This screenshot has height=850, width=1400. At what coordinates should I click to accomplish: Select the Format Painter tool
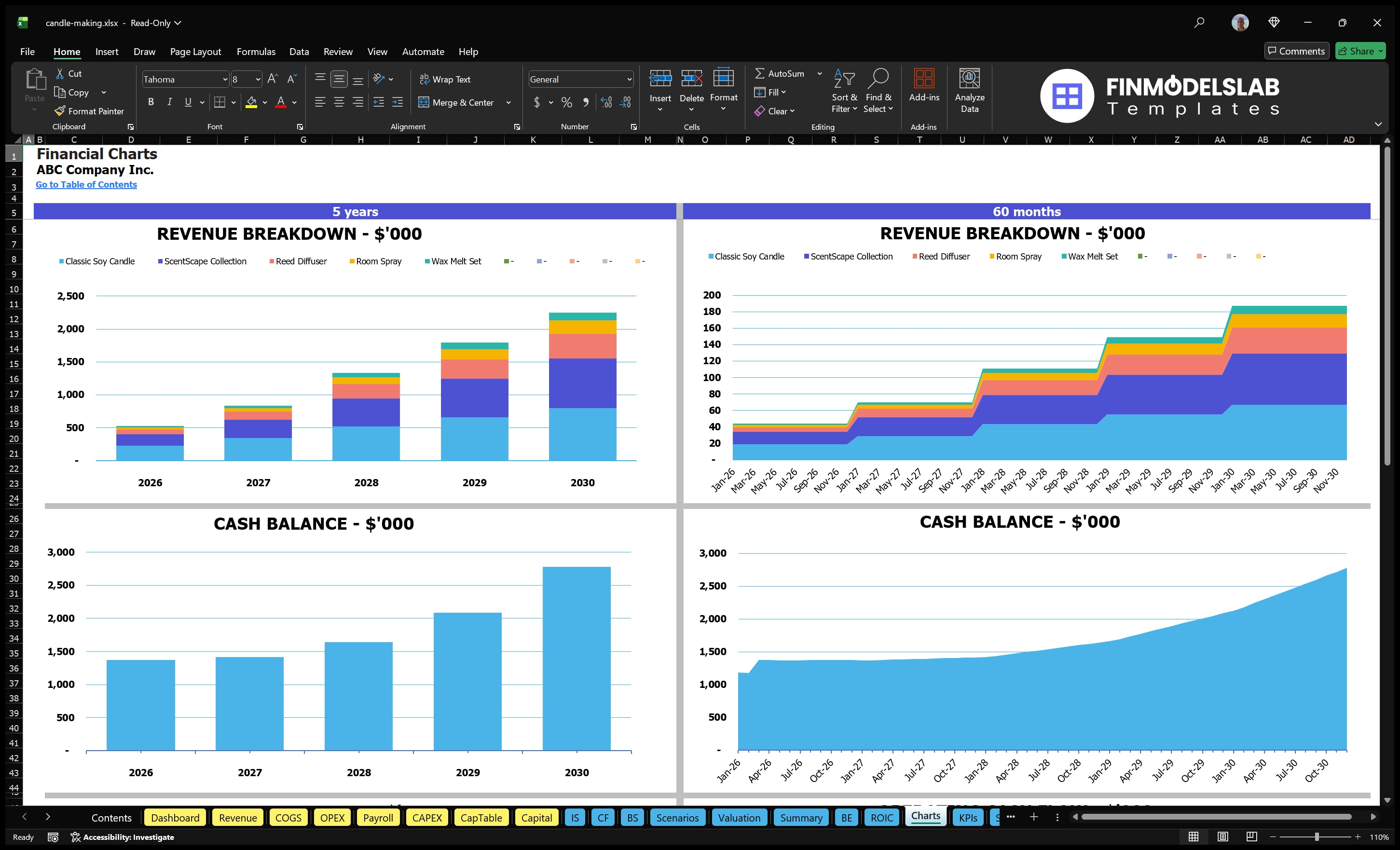coord(89,111)
